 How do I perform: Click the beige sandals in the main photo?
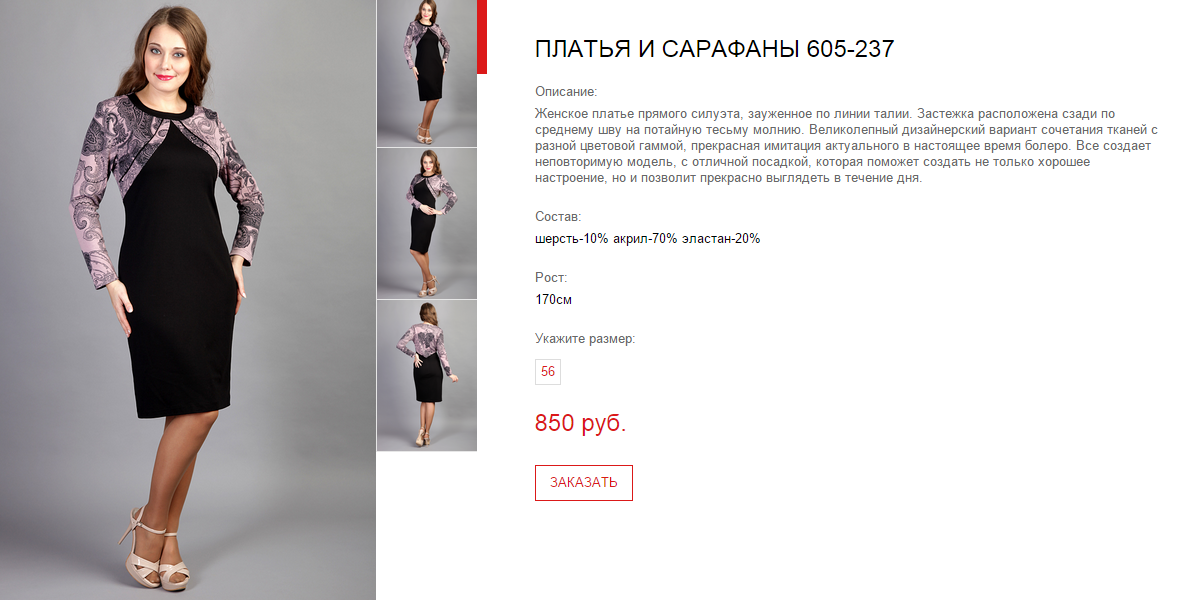point(154,550)
